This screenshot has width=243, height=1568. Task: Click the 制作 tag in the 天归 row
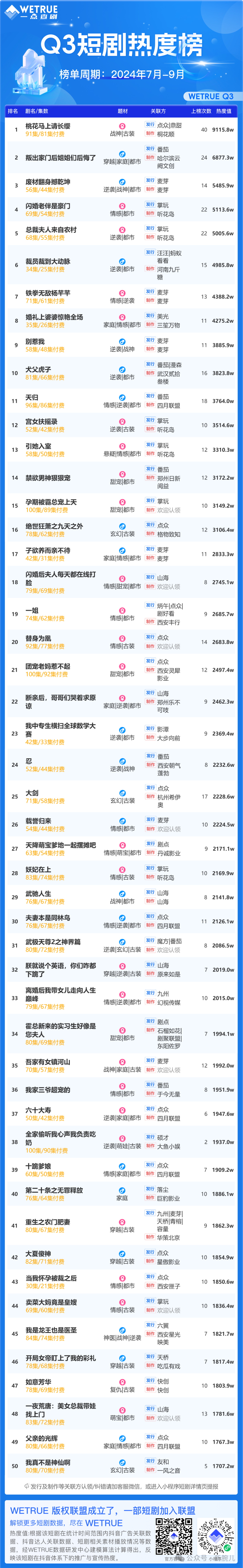pos(149,405)
